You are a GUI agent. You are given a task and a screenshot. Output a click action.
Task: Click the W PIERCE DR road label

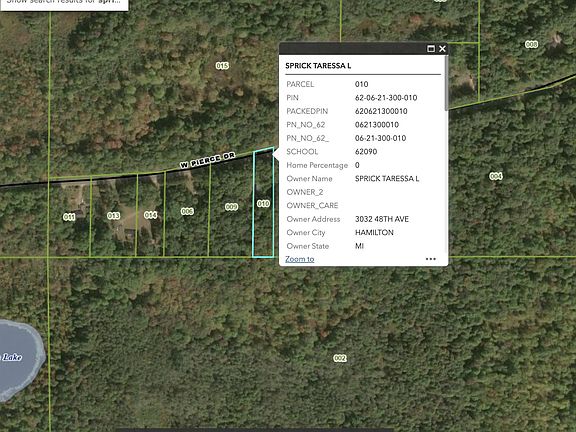click(x=208, y=161)
